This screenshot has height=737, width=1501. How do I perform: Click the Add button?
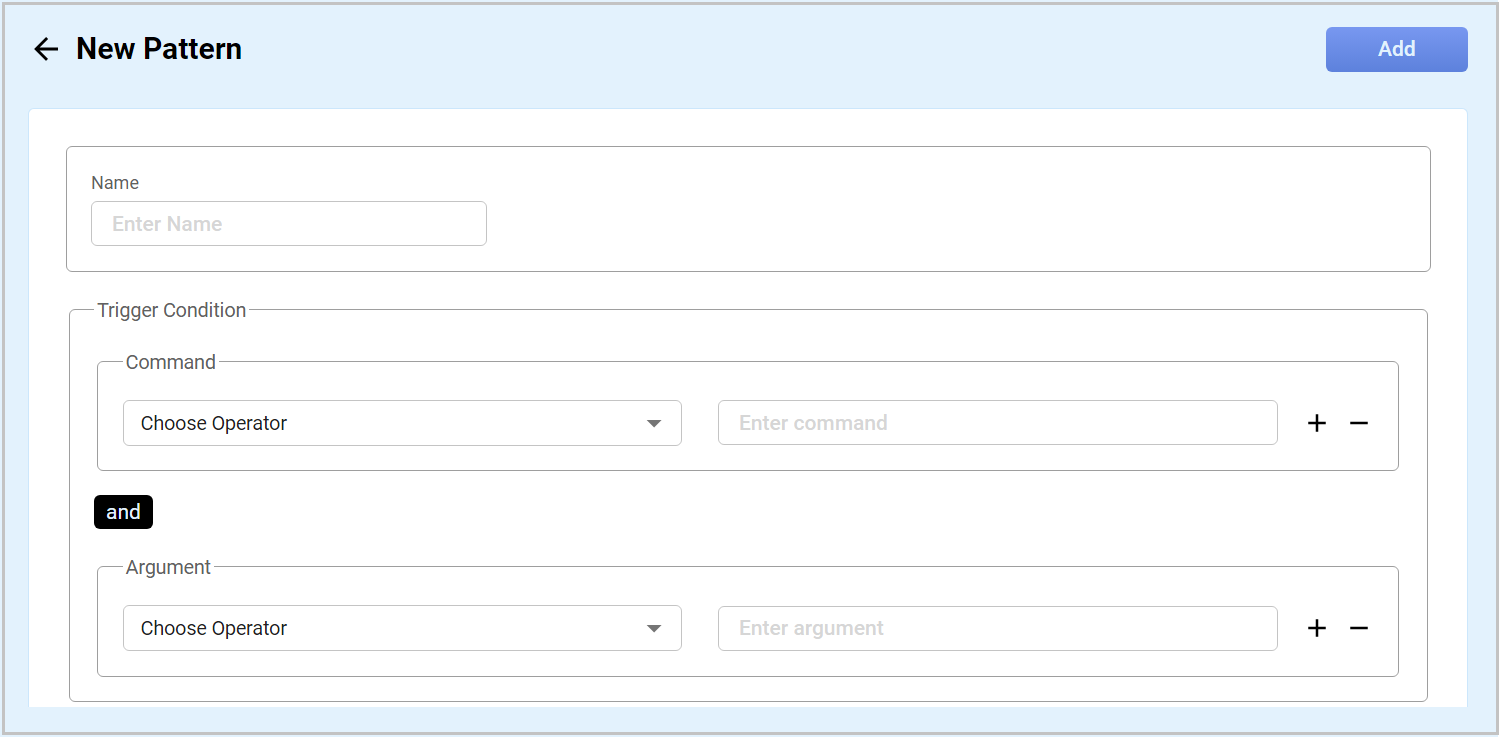[x=1396, y=49]
